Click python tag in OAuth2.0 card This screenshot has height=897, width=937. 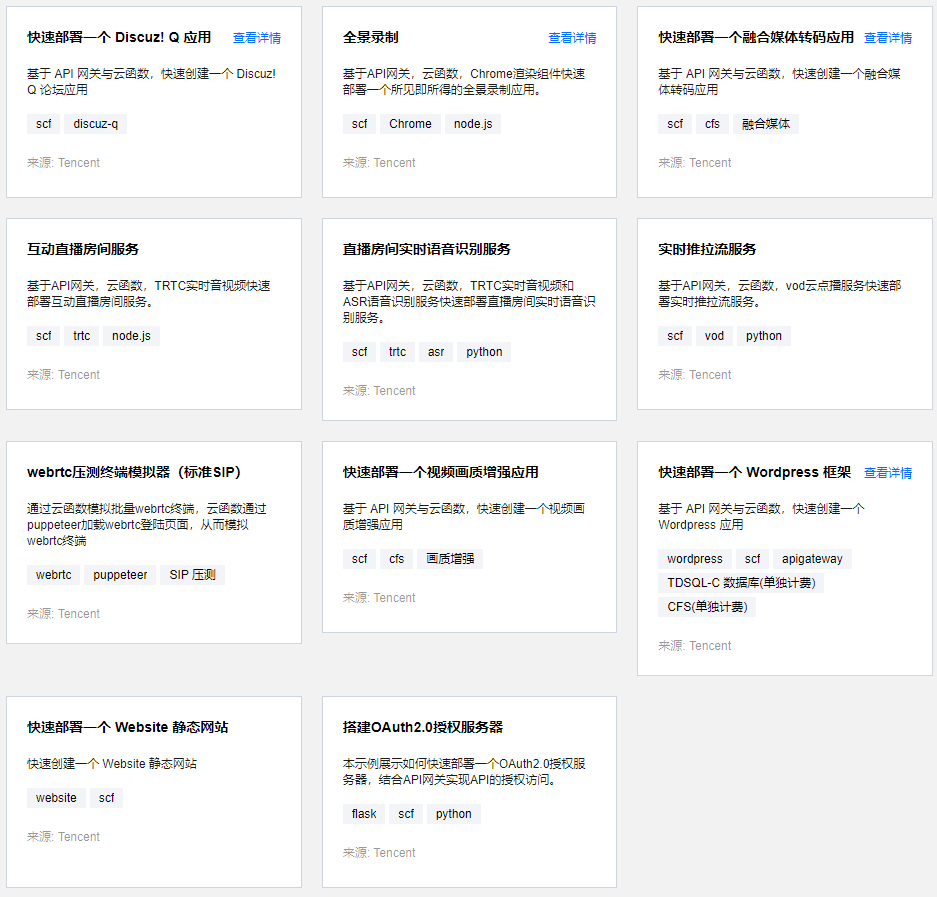pos(454,814)
